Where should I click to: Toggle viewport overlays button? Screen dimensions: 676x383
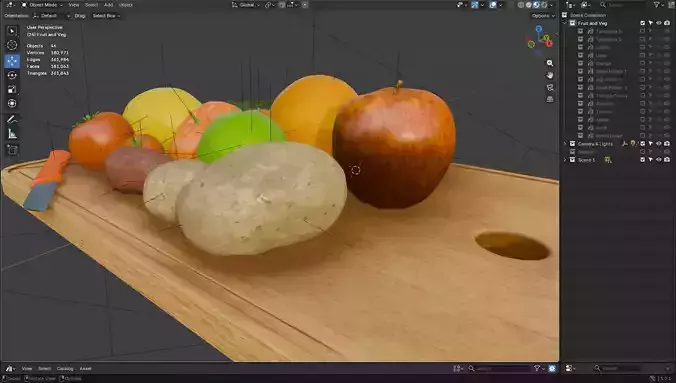click(x=493, y=5)
